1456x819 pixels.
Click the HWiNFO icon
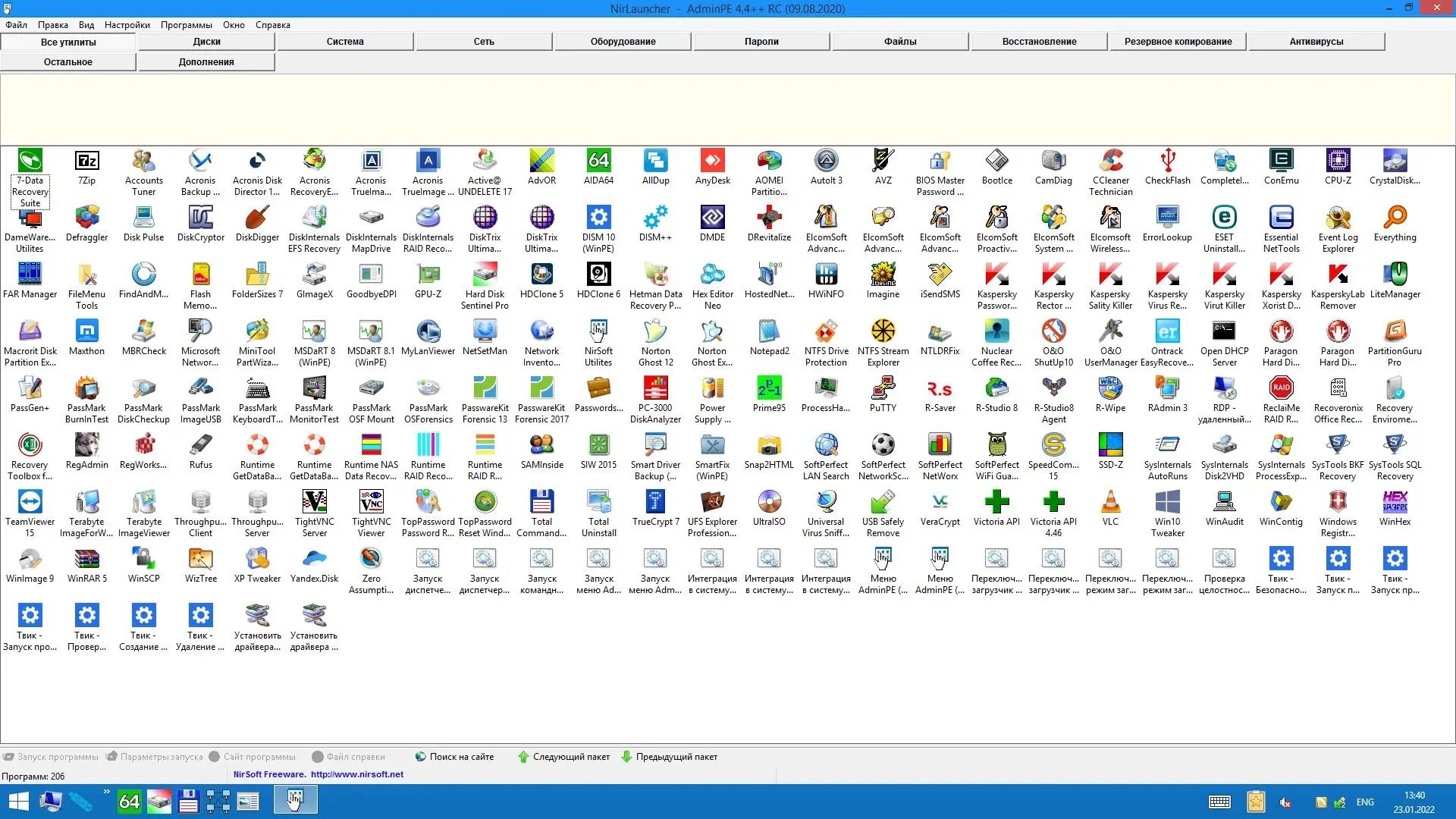[x=826, y=275]
